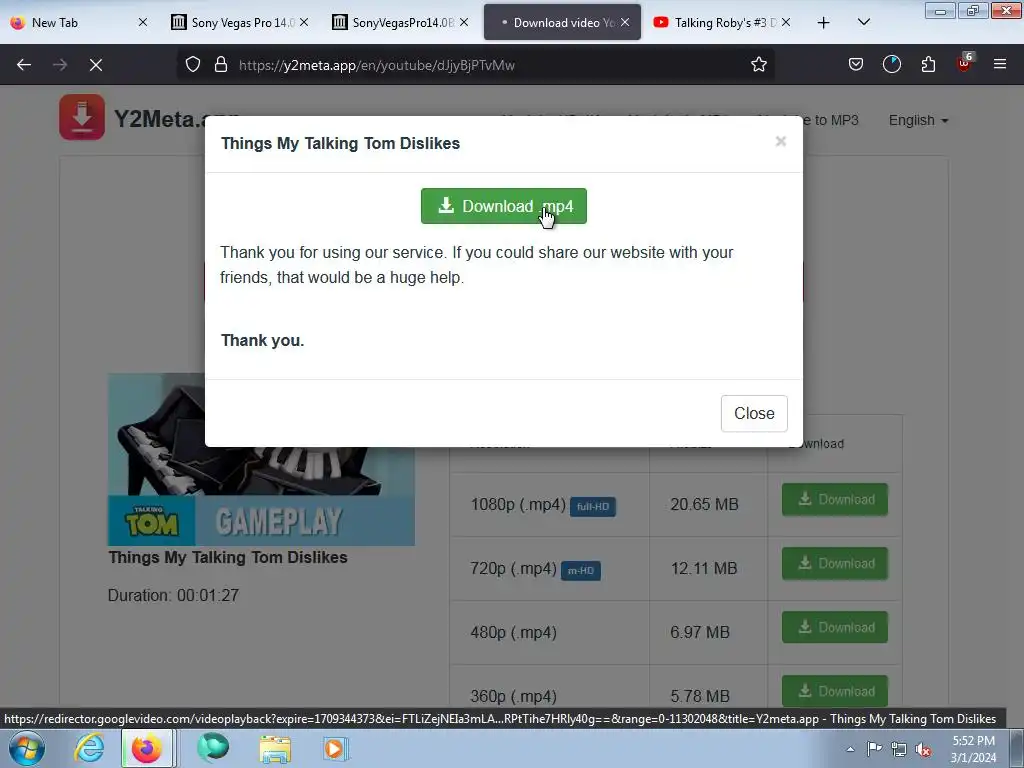The image size is (1024, 768).
Task: Close the Talking Roby's YouTube tab
Action: [786, 22]
